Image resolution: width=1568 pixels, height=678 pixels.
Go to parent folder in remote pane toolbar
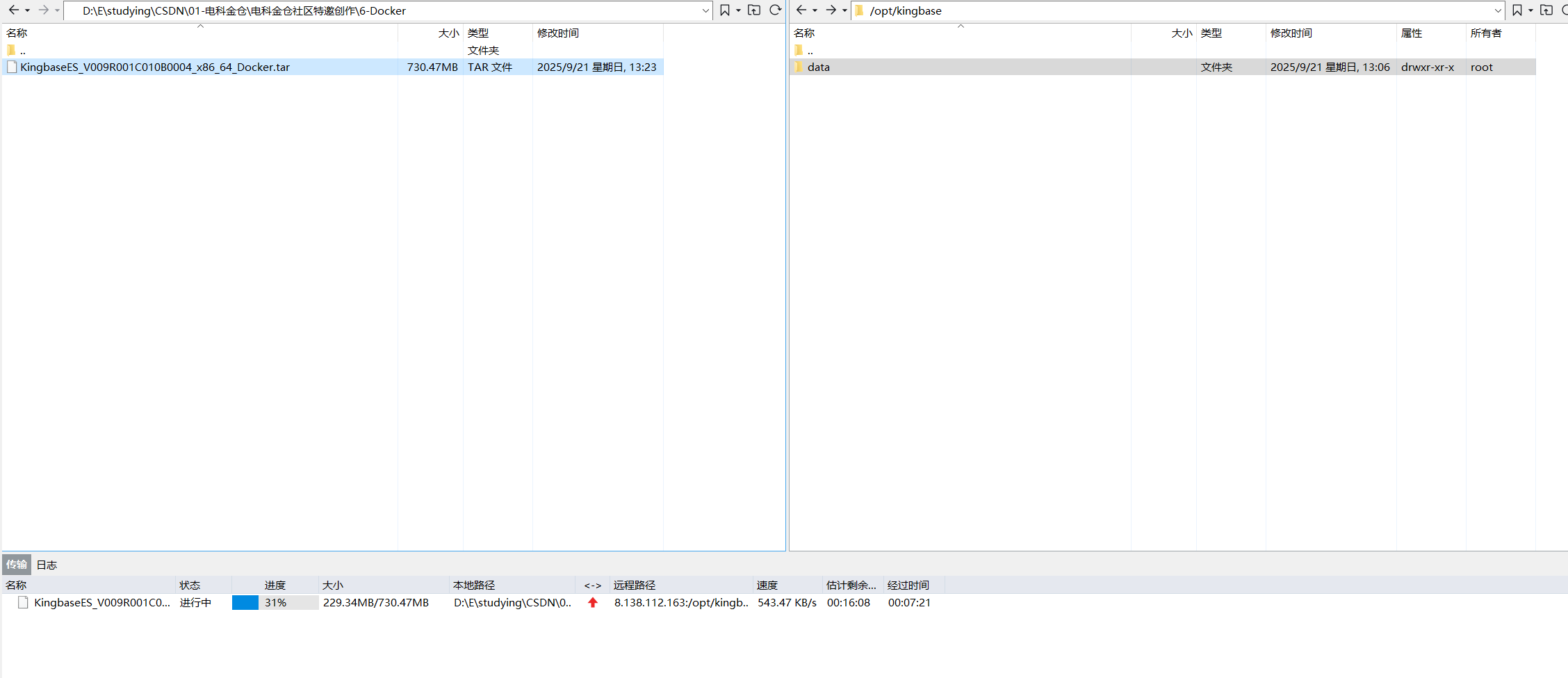pyautogui.click(x=1546, y=10)
